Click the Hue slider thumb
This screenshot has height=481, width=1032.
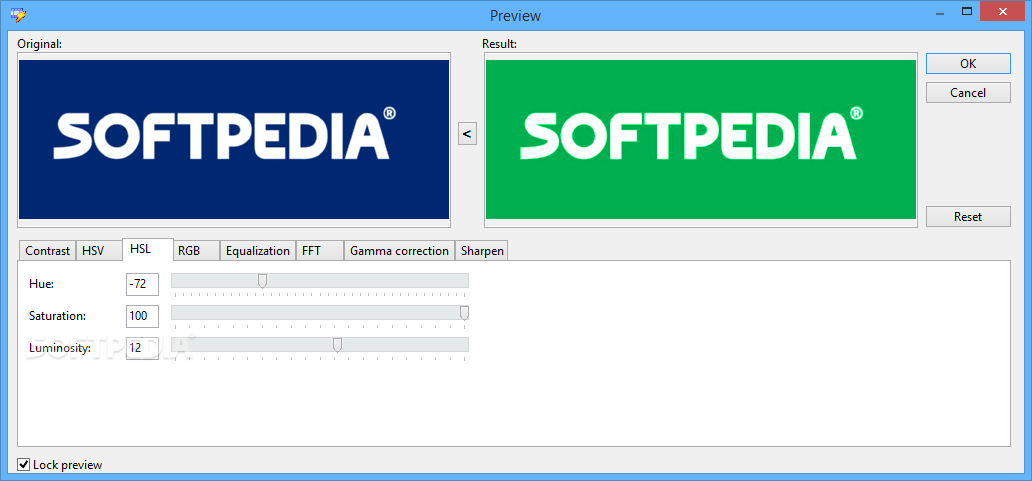[262, 282]
